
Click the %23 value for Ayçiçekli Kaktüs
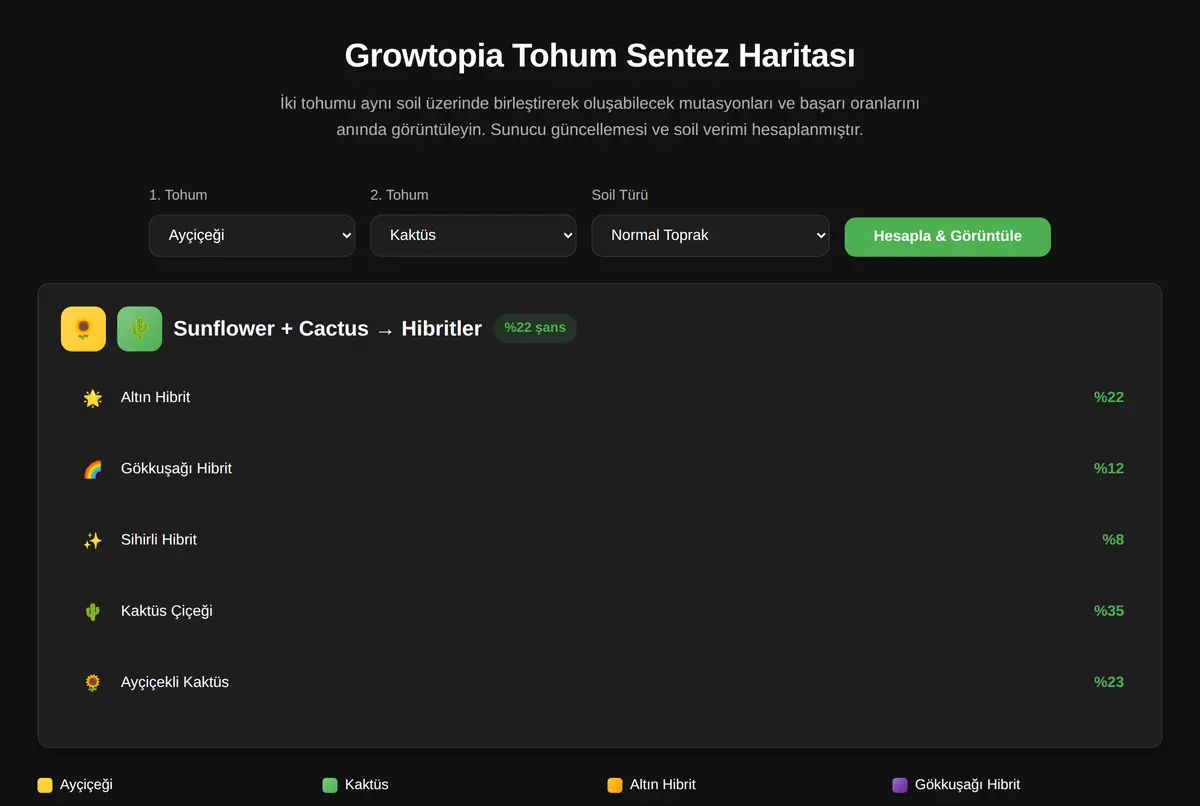click(1109, 682)
